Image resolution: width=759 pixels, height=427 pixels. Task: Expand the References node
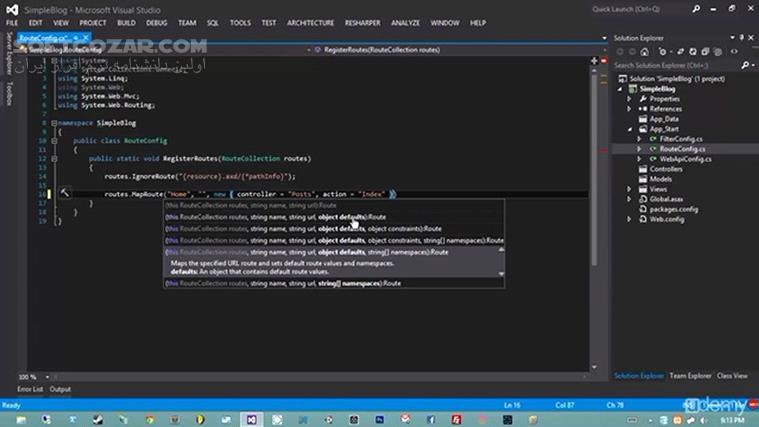(x=629, y=109)
